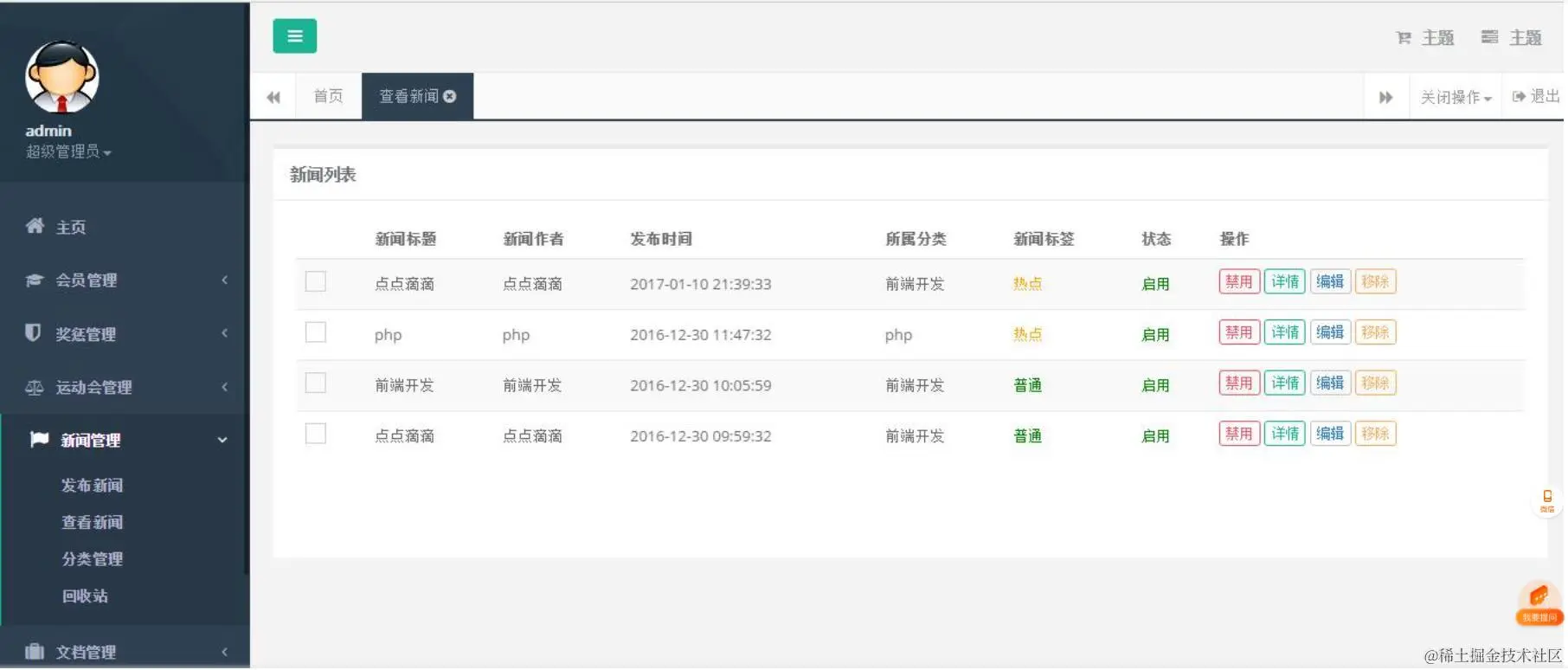Click 禁用 for the php news row
The width and height of the screenshot is (1568, 670).
point(1239,332)
